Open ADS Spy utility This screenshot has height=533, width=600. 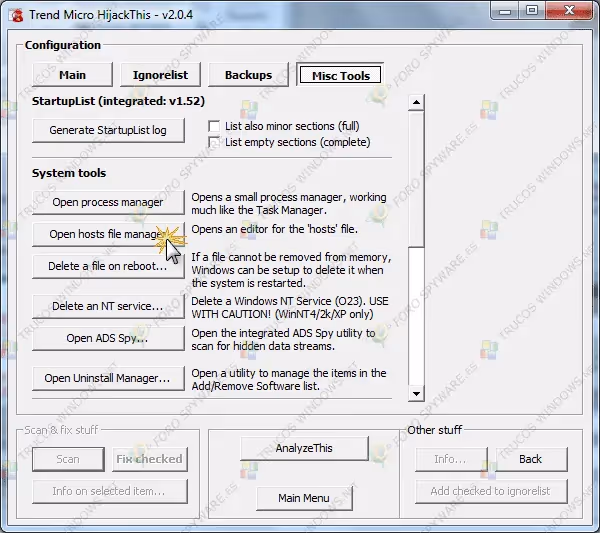tap(108, 338)
